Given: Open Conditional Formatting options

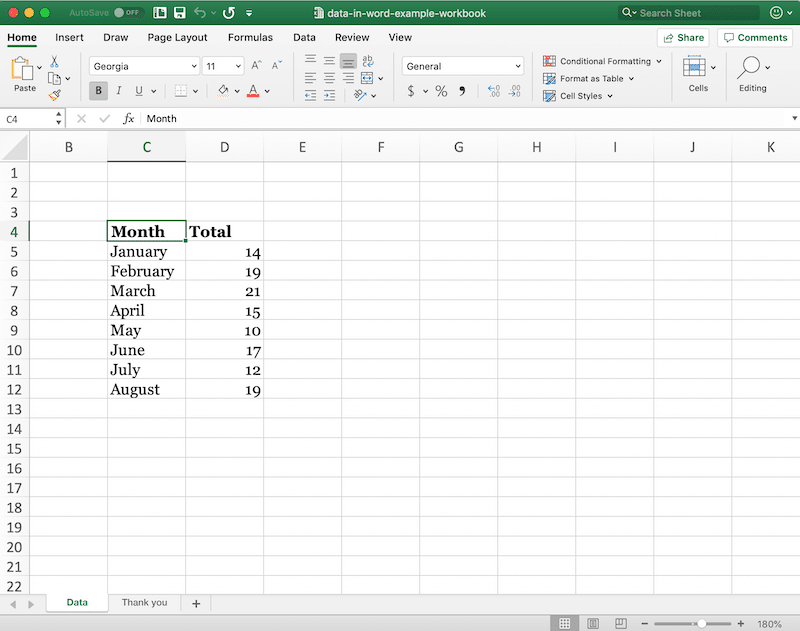Looking at the screenshot, I should [600, 60].
